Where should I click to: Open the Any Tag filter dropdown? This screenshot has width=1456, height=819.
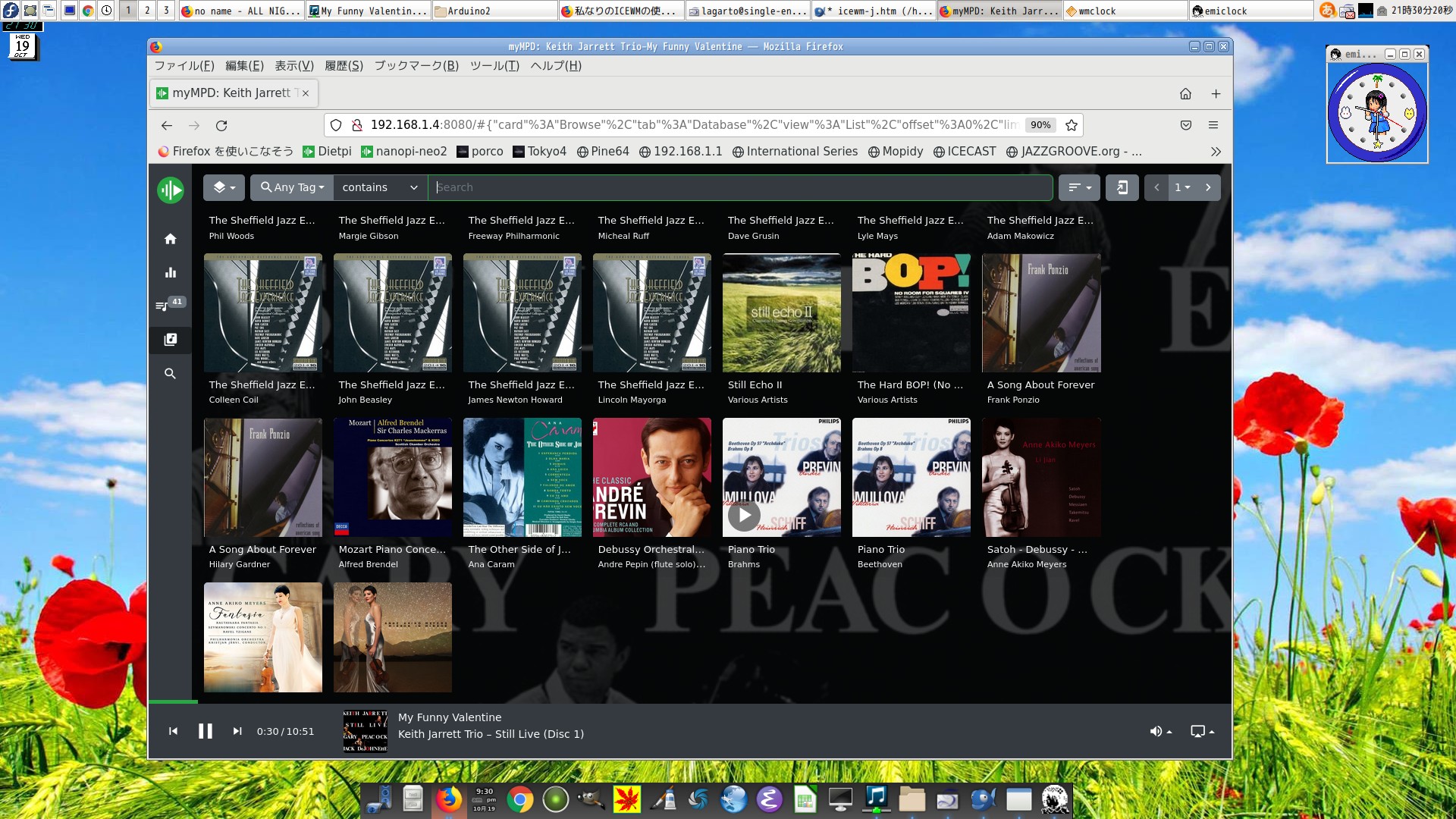click(291, 187)
